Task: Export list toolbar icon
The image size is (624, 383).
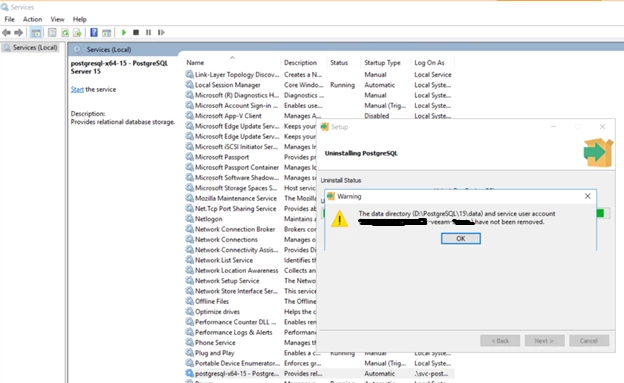Action: point(77,33)
